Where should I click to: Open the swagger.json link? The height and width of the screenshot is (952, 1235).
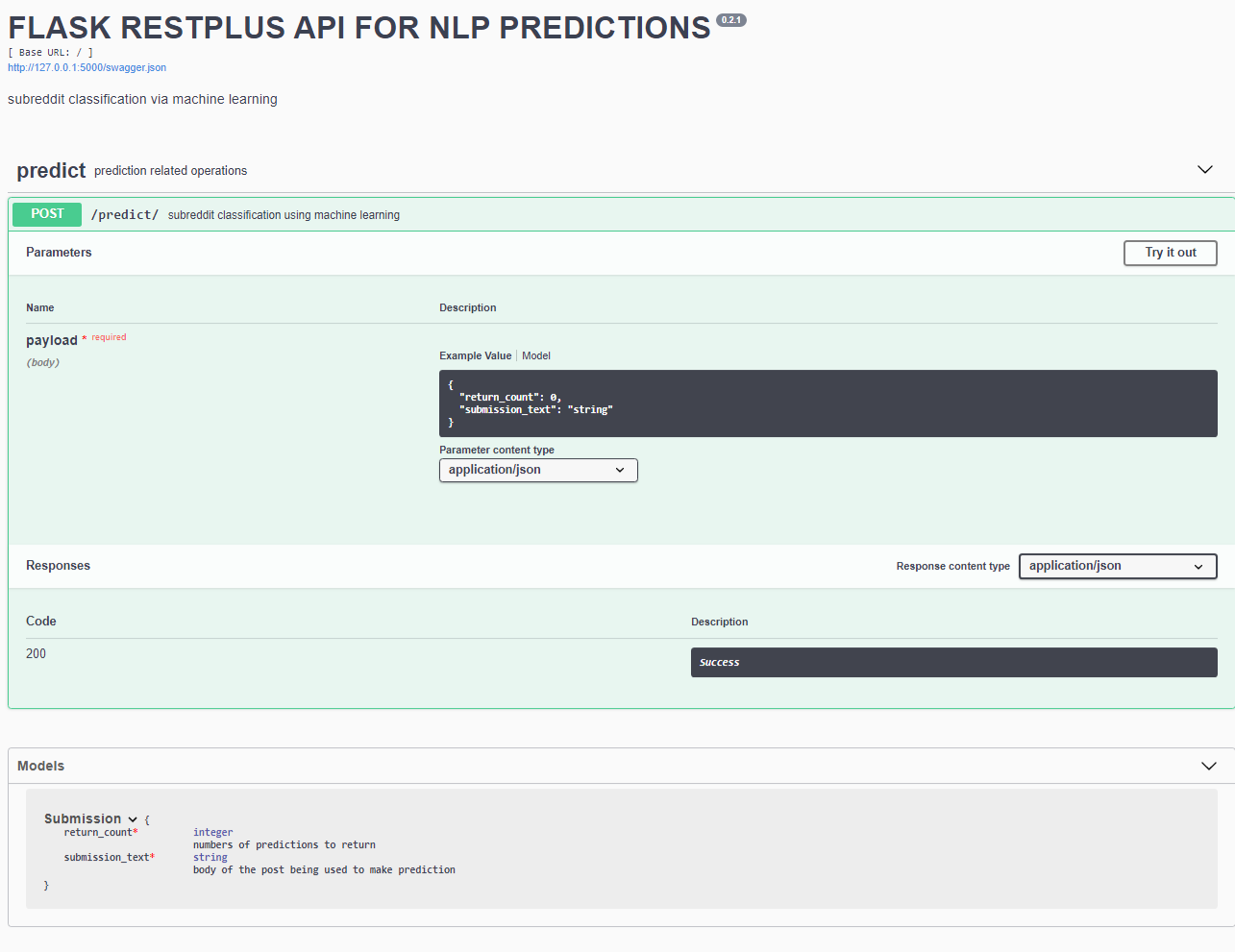point(86,67)
